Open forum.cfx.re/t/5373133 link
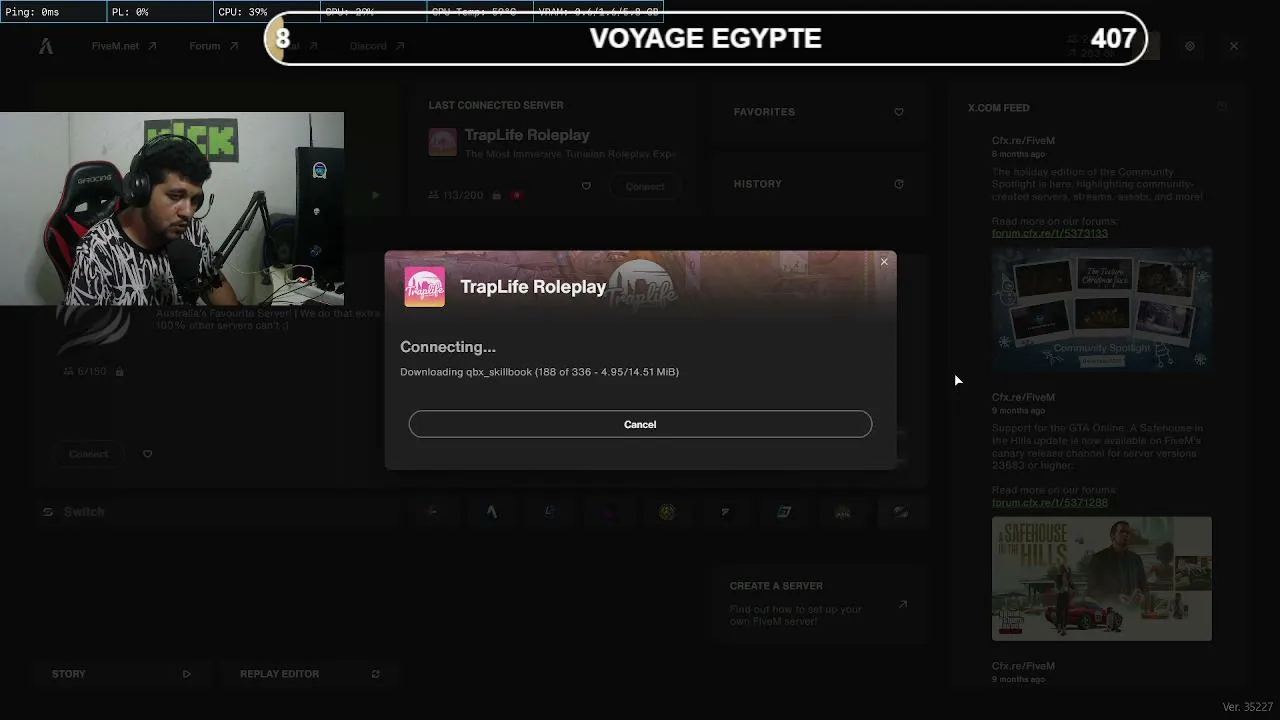 coord(1050,233)
